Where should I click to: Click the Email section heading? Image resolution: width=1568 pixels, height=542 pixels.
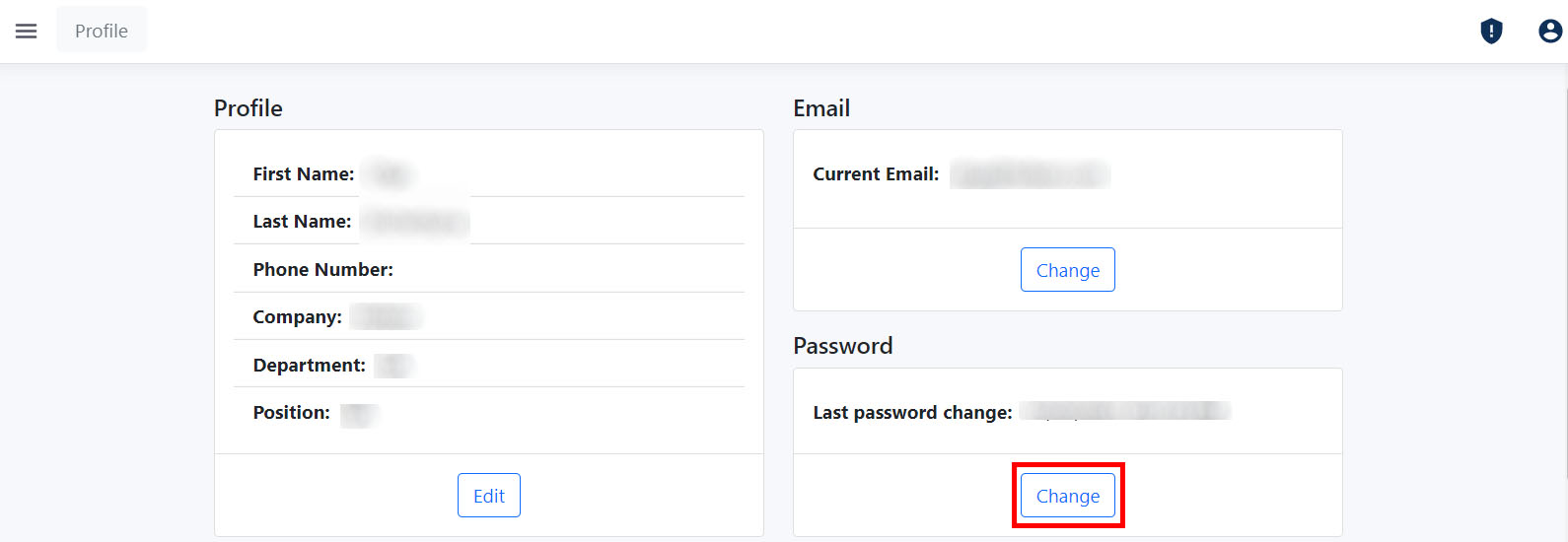pyautogui.click(x=821, y=108)
